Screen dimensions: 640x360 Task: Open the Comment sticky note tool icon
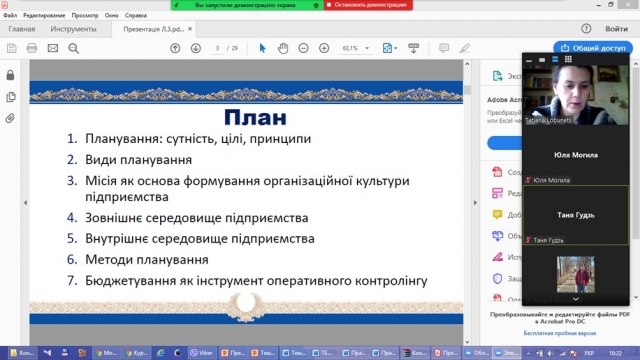(x=497, y=215)
